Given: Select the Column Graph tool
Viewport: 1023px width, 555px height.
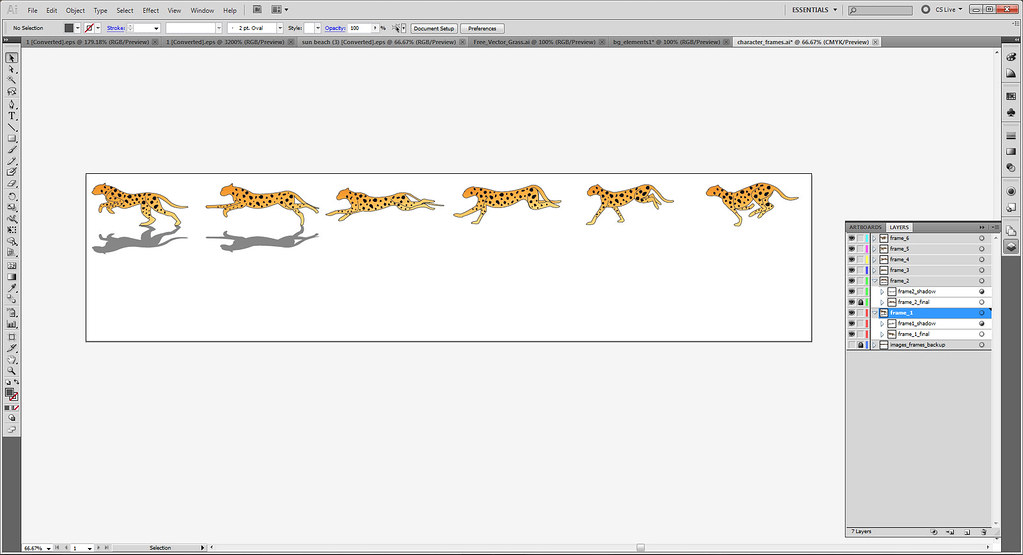Looking at the screenshot, I should (x=11, y=324).
